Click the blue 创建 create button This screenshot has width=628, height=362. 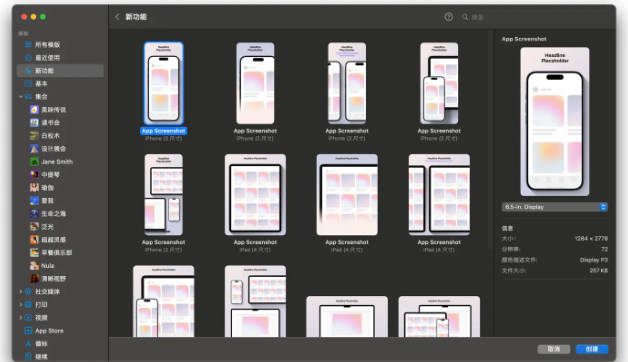coord(592,349)
